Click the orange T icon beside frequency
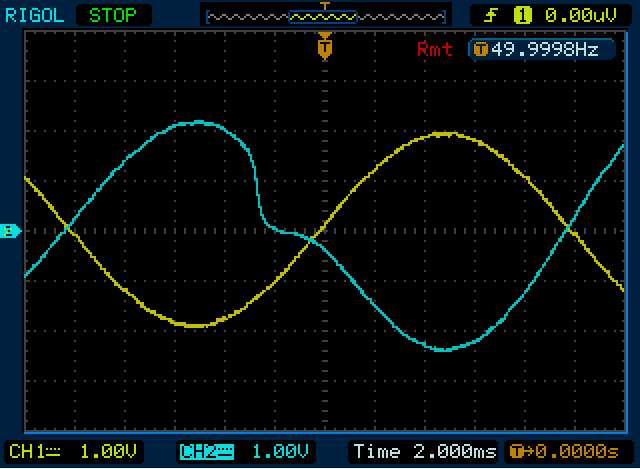The width and height of the screenshot is (640, 469). click(x=480, y=50)
